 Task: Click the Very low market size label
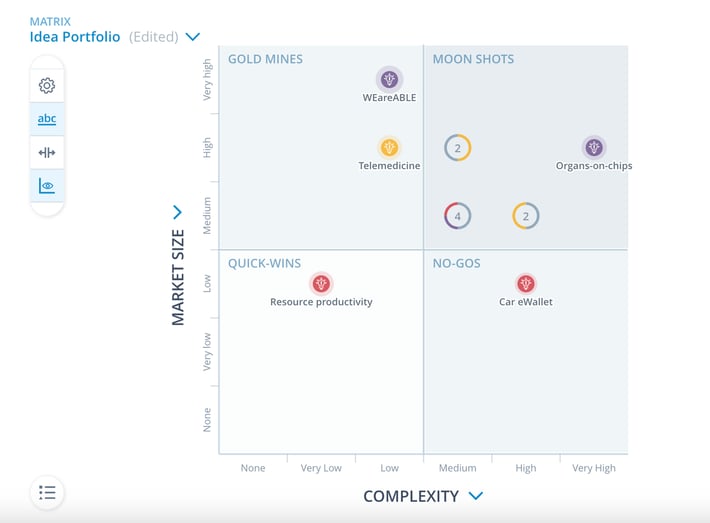pos(207,352)
